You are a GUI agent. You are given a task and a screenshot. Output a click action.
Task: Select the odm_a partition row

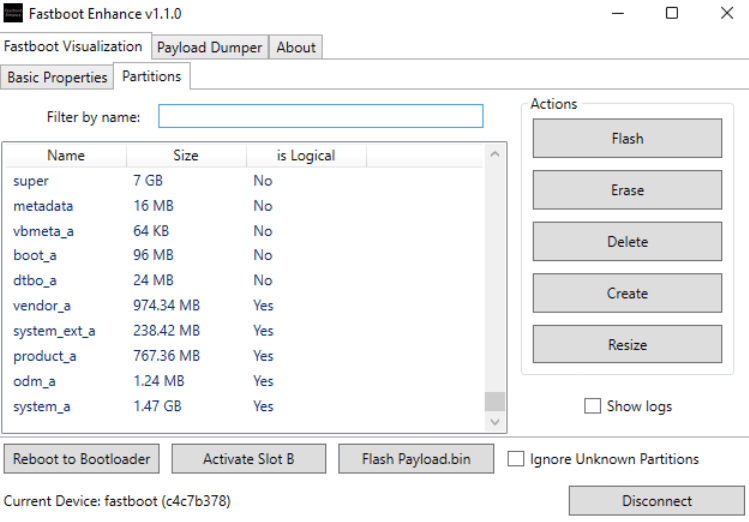[x=244, y=381]
